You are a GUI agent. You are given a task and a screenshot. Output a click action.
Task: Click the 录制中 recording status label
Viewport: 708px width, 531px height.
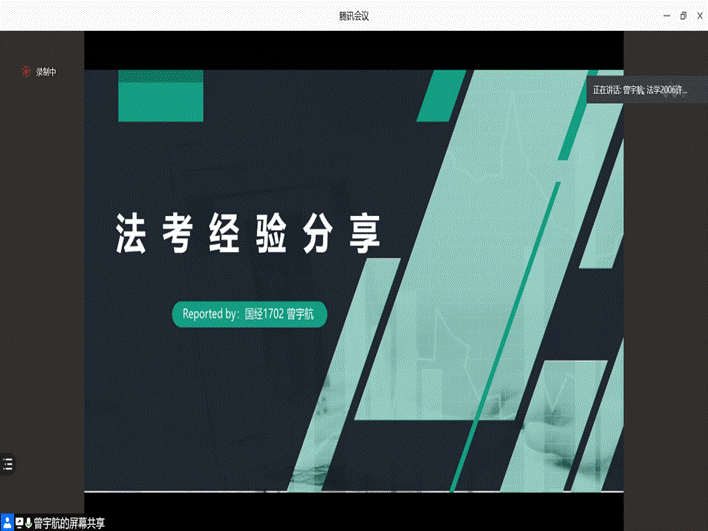tap(46, 71)
